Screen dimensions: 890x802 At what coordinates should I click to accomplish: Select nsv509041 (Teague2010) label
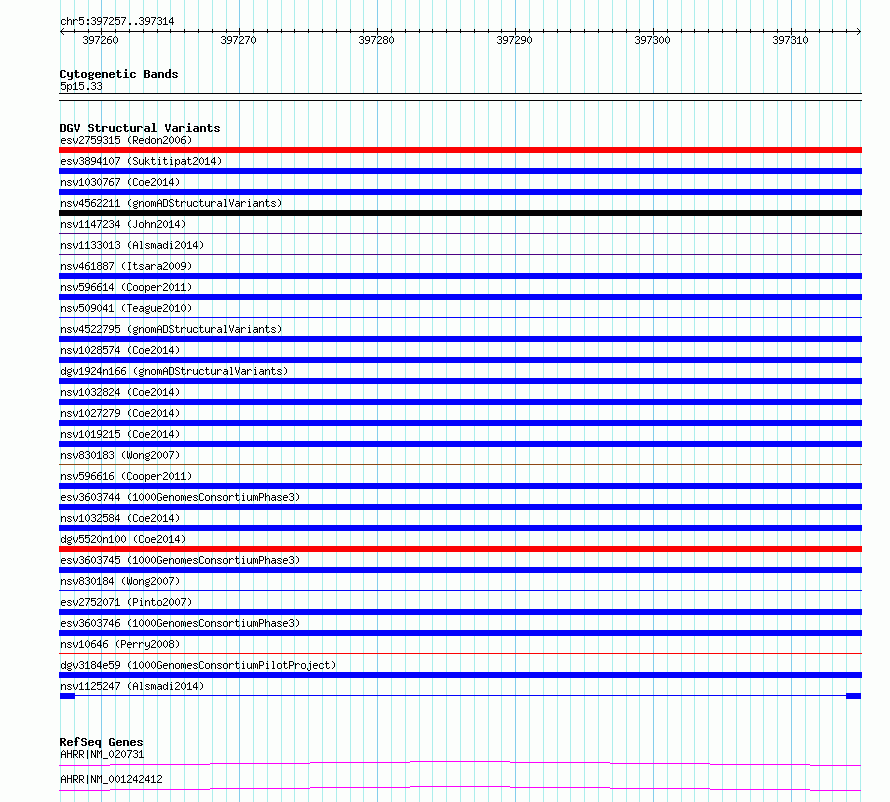tap(126, 308)
